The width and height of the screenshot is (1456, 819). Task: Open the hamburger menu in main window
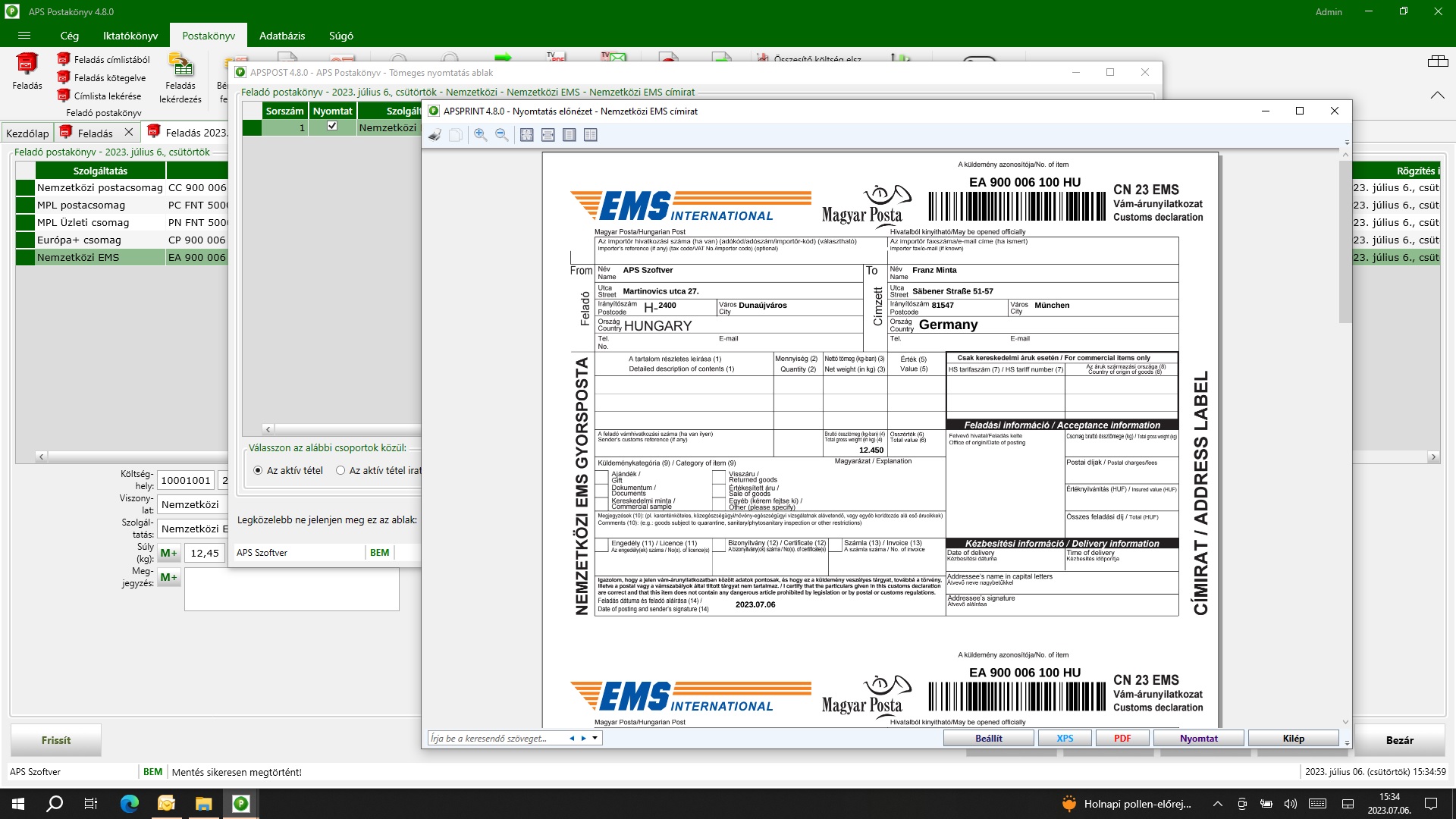[x=24, y=36]
